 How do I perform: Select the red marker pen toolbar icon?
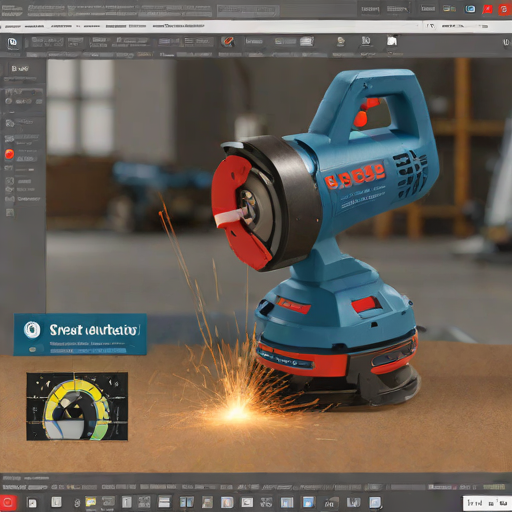click(x=228, y=42)
